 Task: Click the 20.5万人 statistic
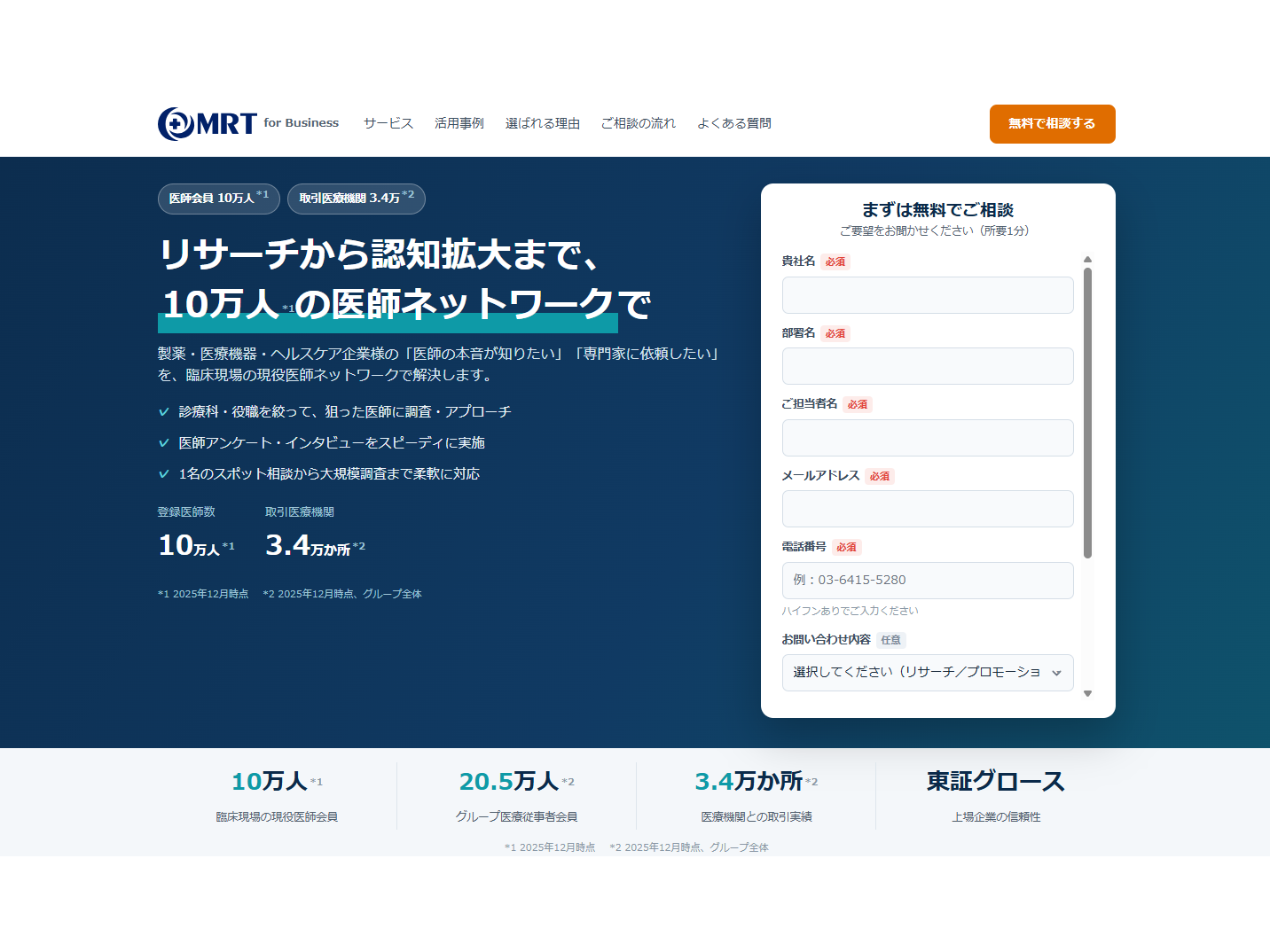pos(516,781)
